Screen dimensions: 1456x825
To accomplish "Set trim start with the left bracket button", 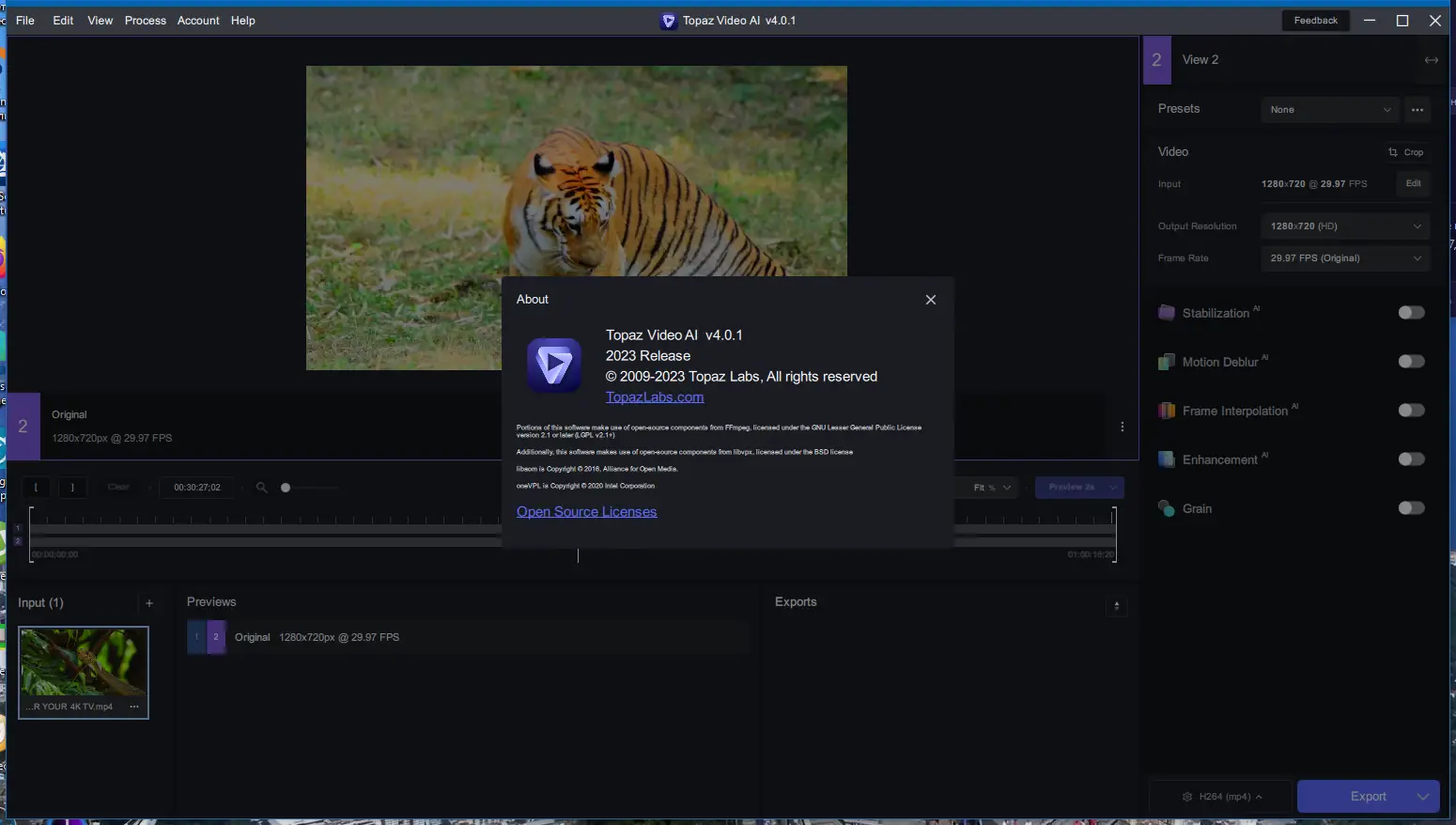I will (37, 488).
